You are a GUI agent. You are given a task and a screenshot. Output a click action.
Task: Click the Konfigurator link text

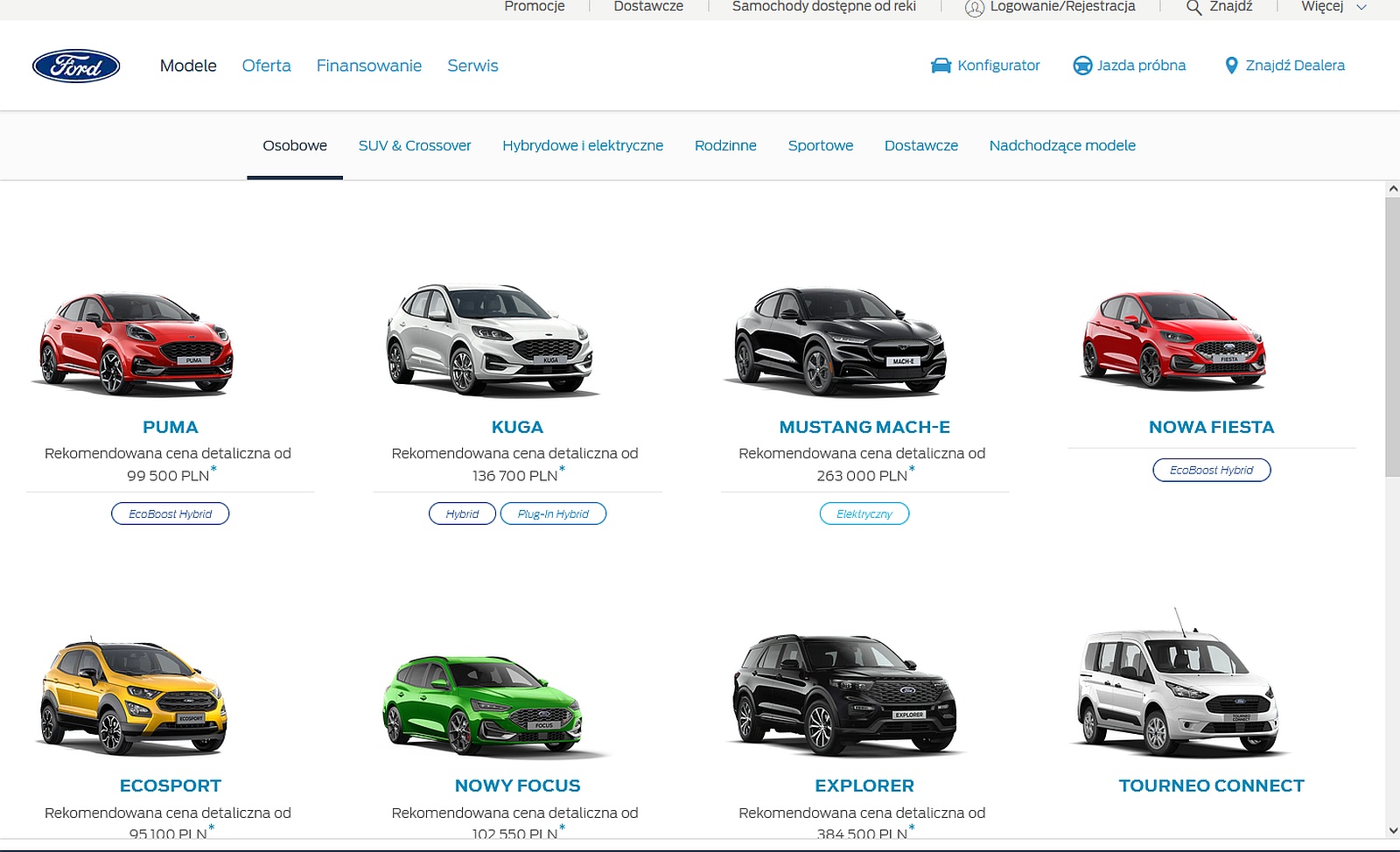998,66
